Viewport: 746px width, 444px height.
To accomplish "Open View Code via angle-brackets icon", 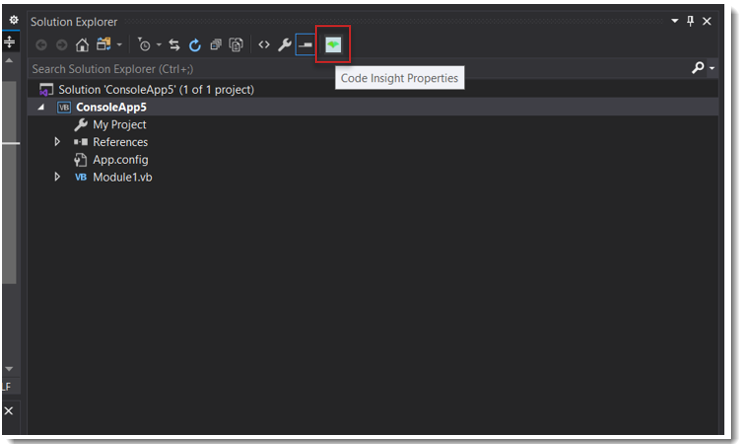I will coord(264,45).
